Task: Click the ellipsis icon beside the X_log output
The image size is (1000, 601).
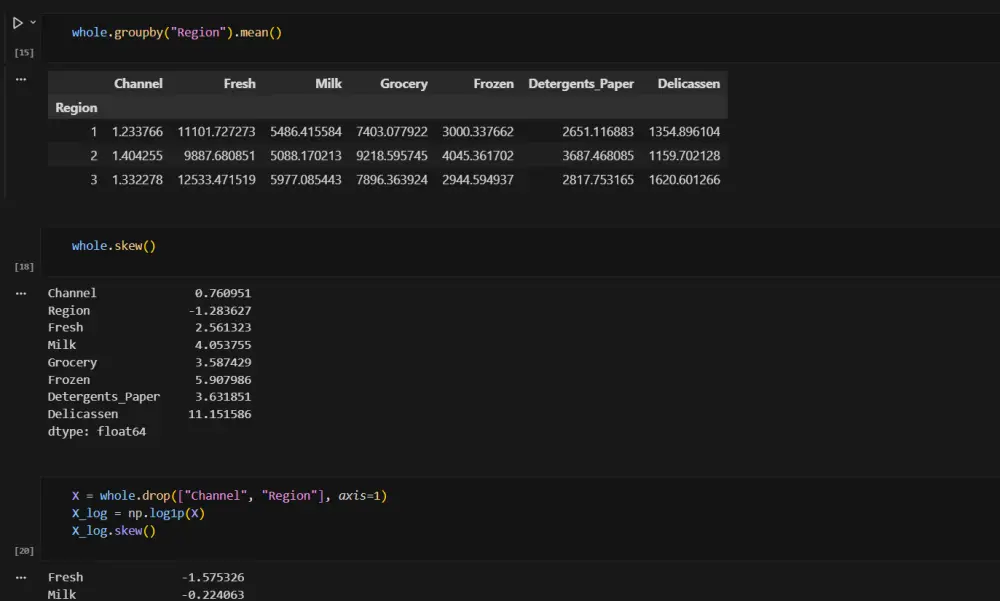Action: click(x=21, y=576)
